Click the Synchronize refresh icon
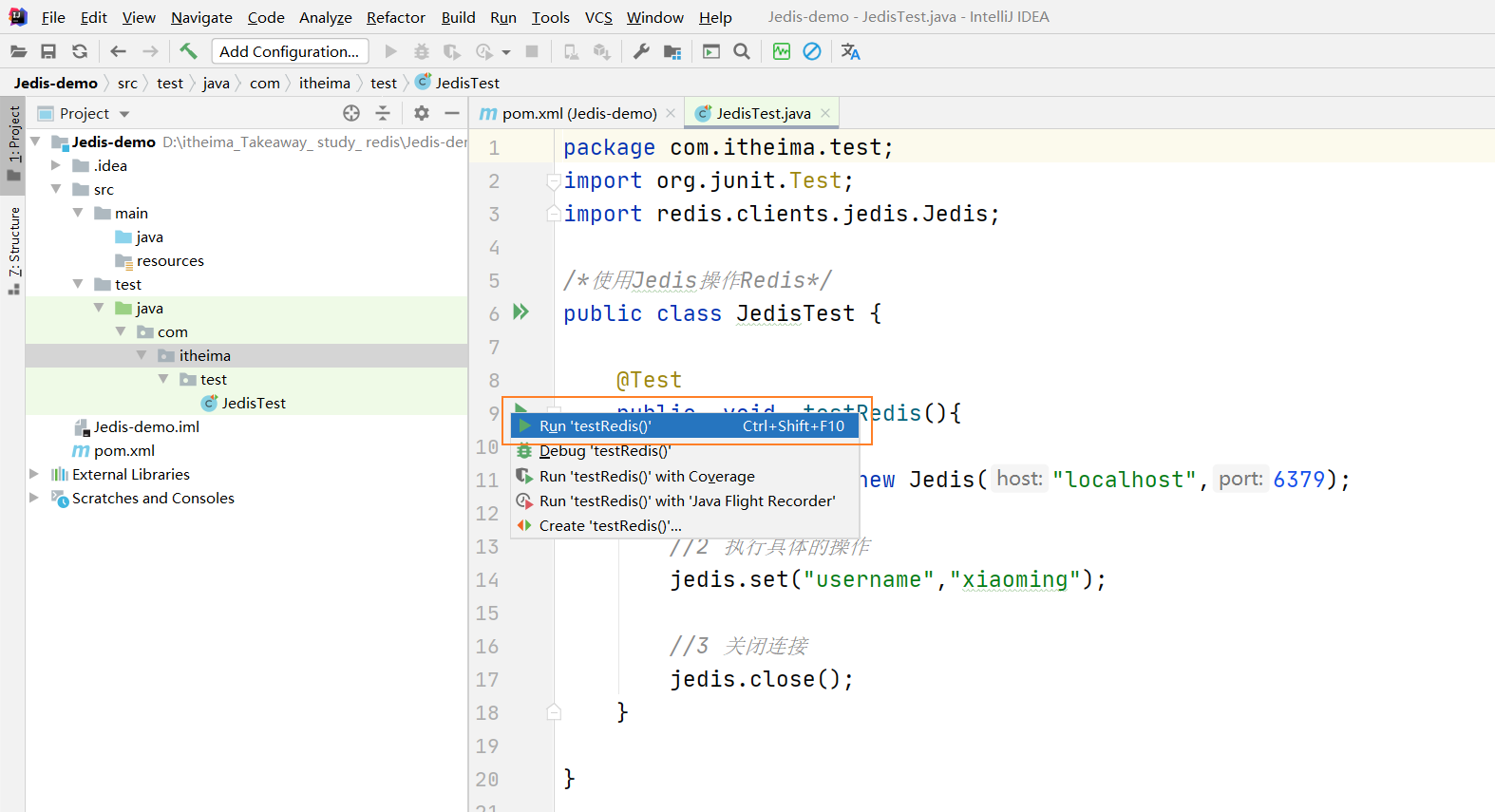This screenshot has width=1495, height=812. [x=80, y=51]
